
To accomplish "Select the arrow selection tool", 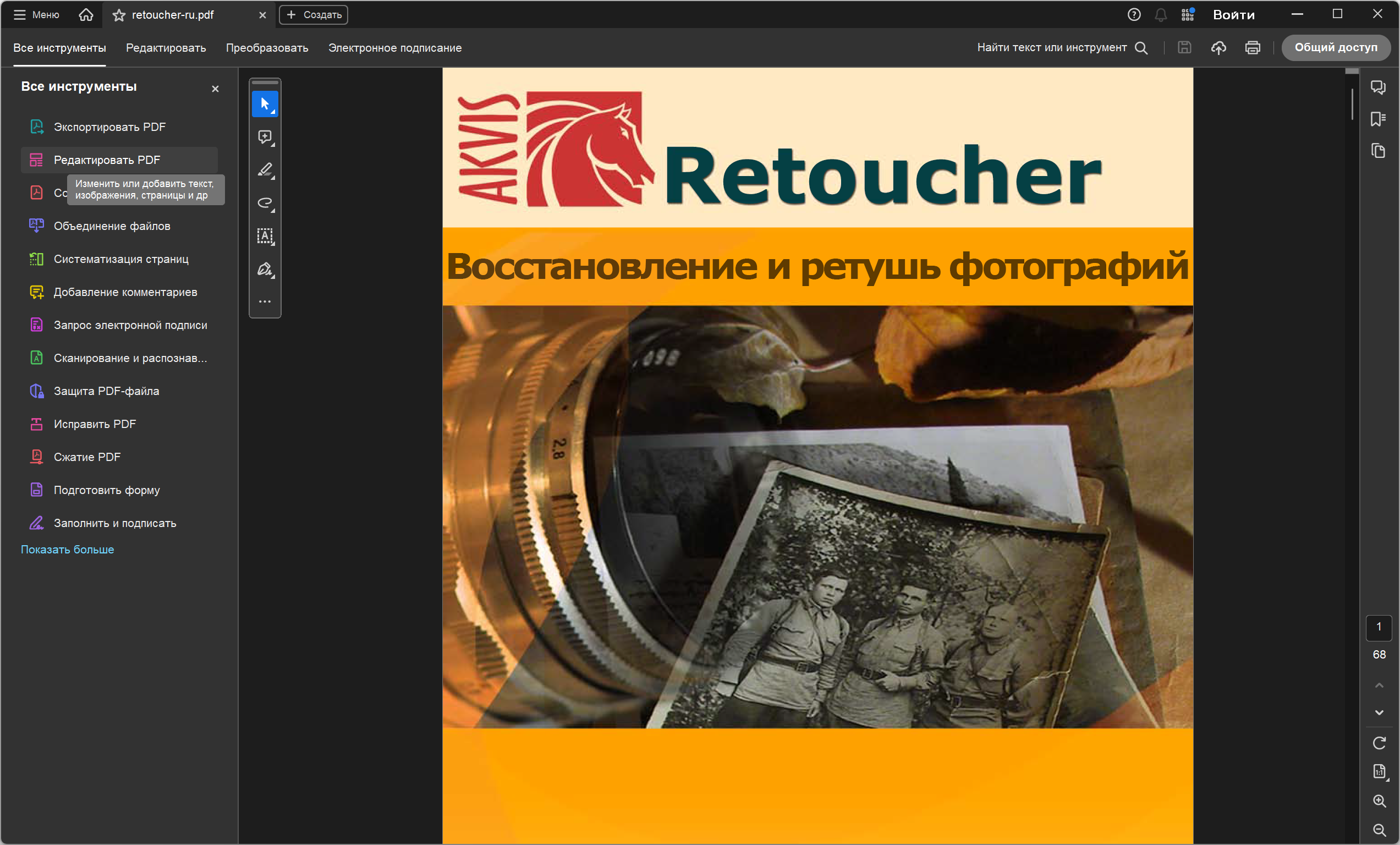I will pyautogui.click(x=265, y=104).
